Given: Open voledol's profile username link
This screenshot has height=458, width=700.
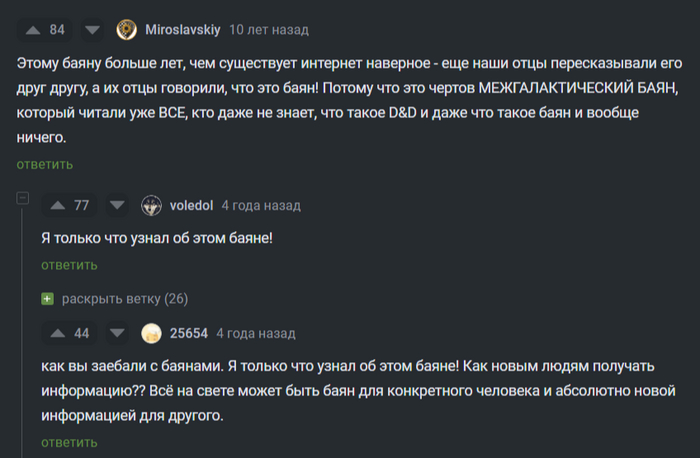Looking at the screenshot, I should coord(191,205).
